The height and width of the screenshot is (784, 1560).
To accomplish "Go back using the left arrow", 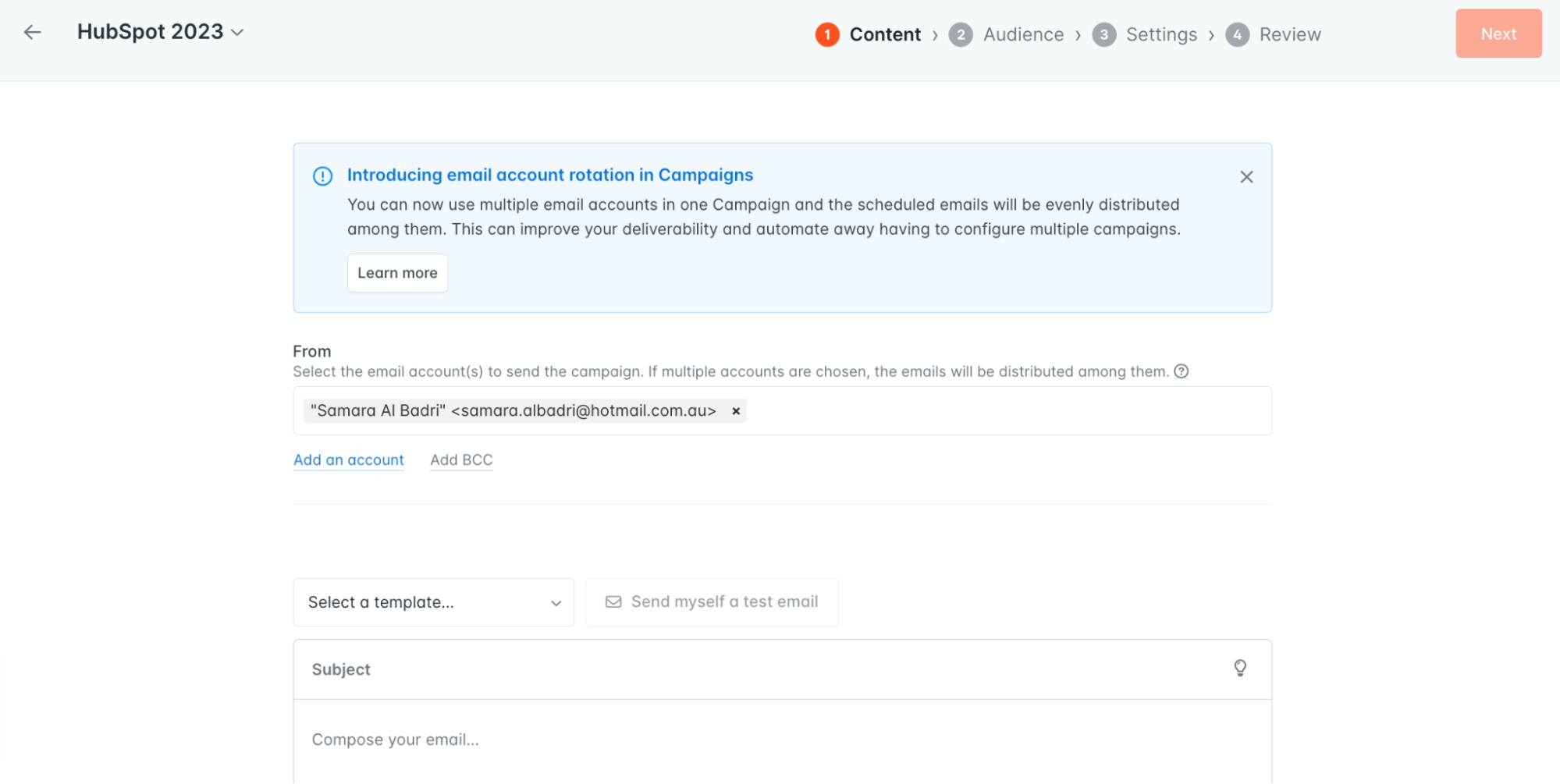I will click(x=32, y=32).
